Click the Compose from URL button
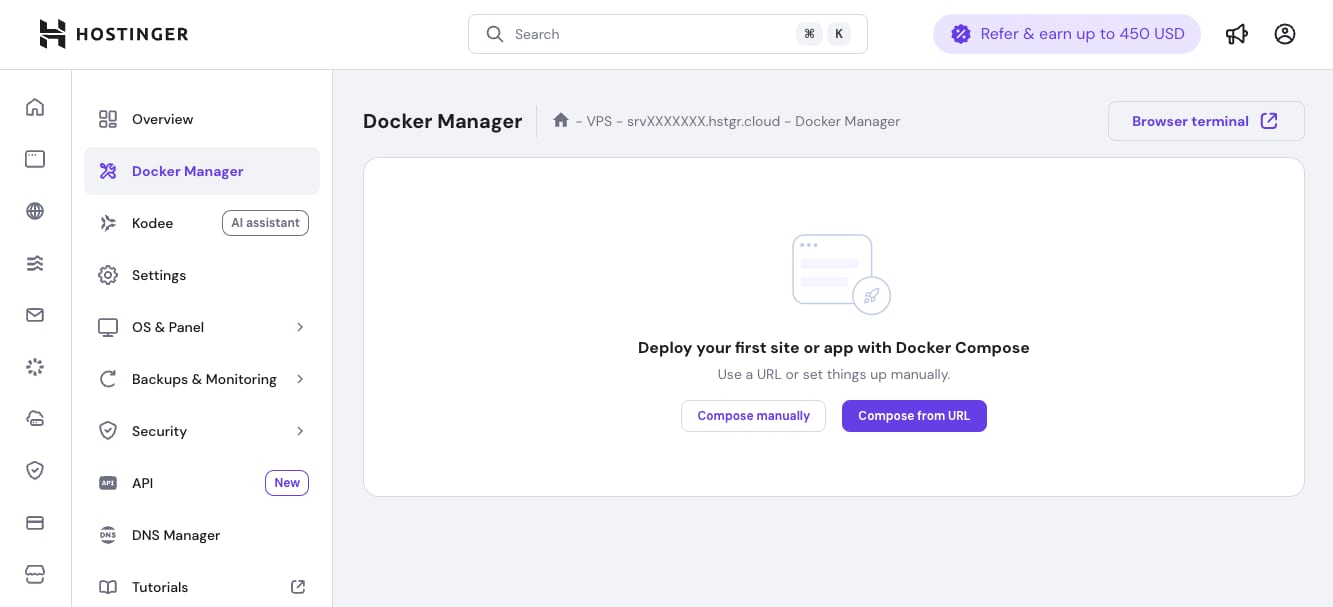The height and width of the screenshot is (607, 1333). click(913, 415)
